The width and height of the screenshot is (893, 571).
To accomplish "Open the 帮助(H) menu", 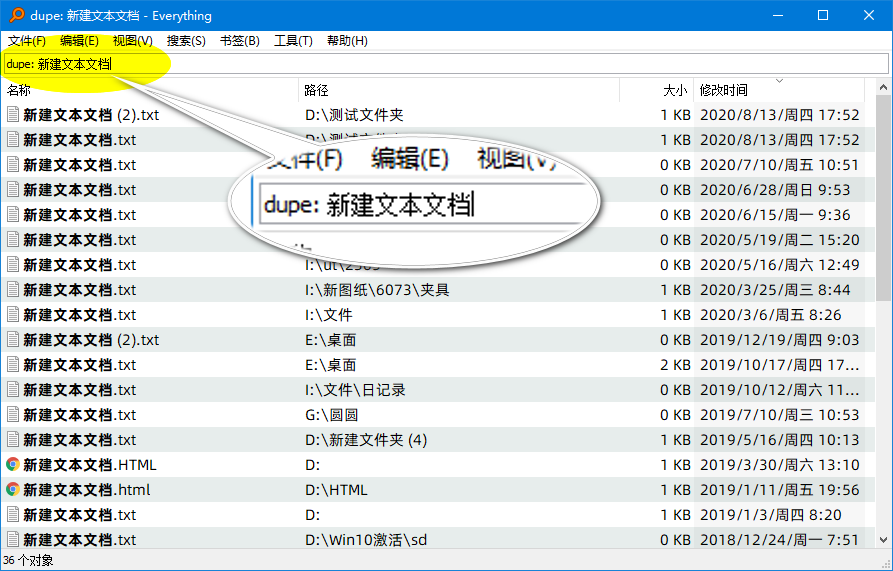I will 347,41.
